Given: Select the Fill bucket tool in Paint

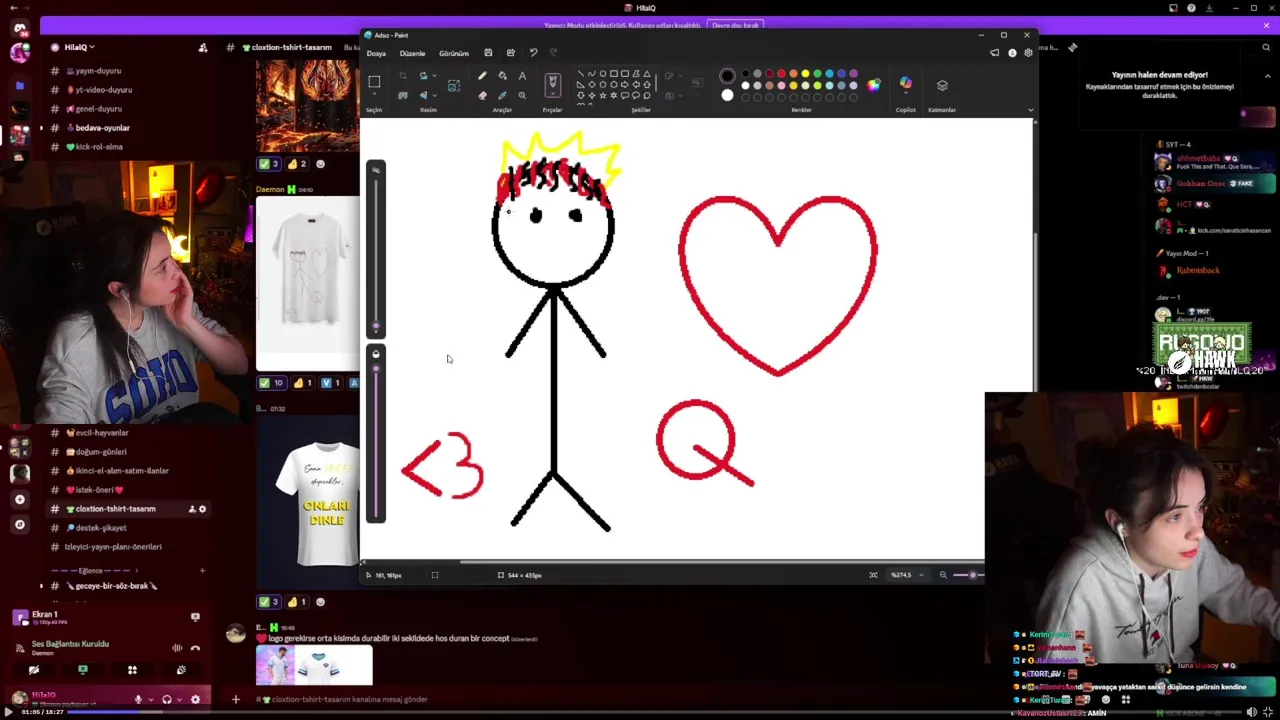Looking at the screenshot, I should click(x=502, y=76).
